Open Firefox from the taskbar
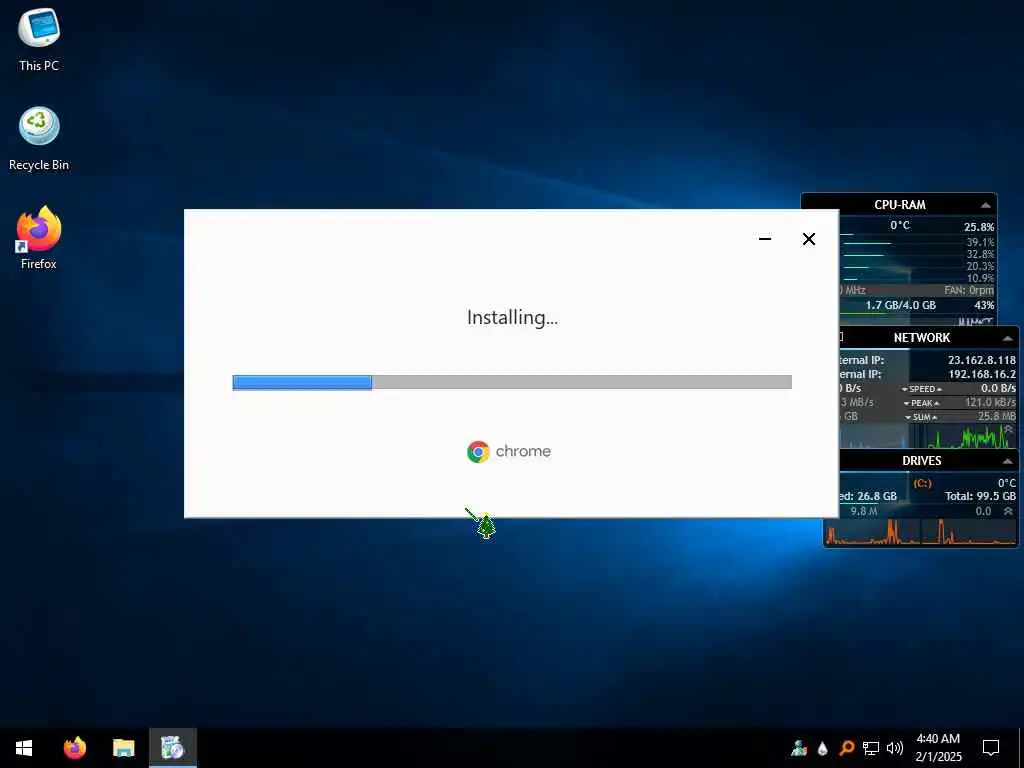The width and height of the screenshot is (1024, 768). point(74,748)
